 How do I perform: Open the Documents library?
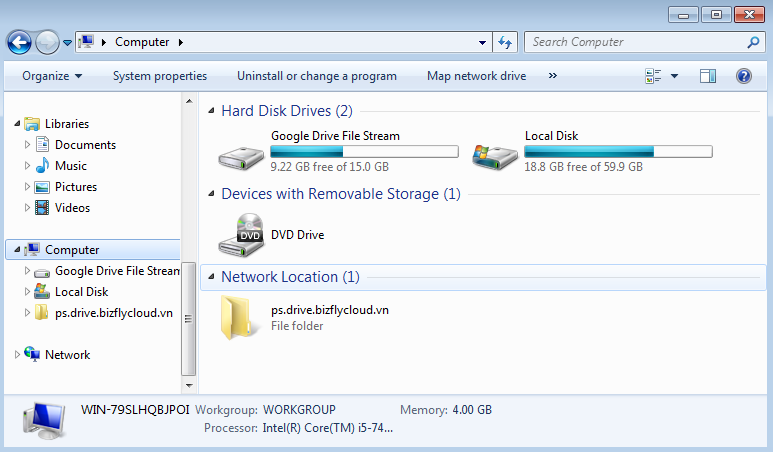click(x=85, y=145)
